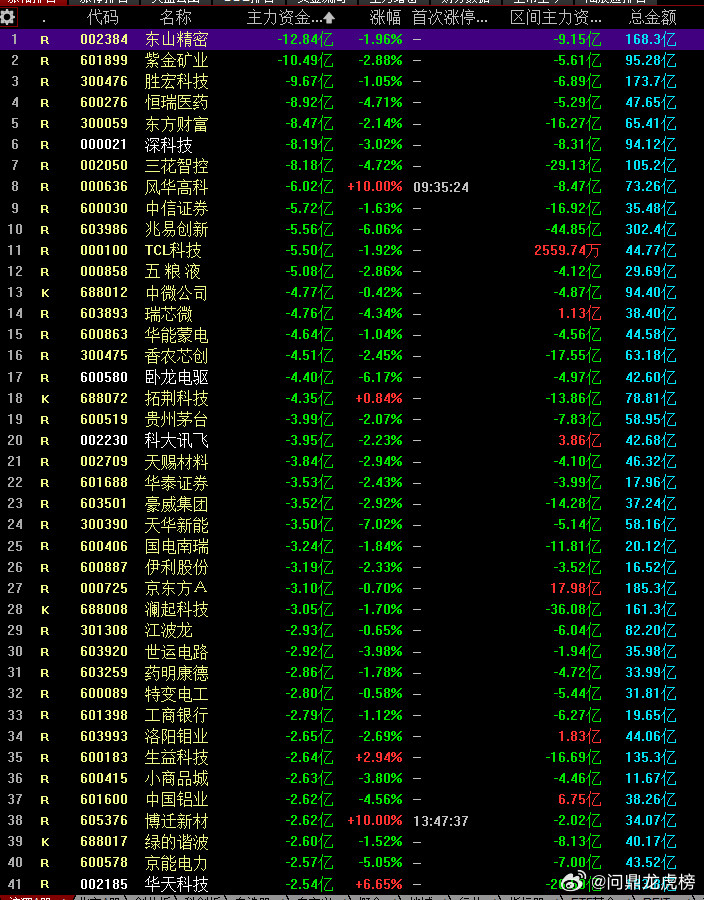Click the first limit-up time 13:47:37
The image size is (704, 900).
tap(441, 821)
